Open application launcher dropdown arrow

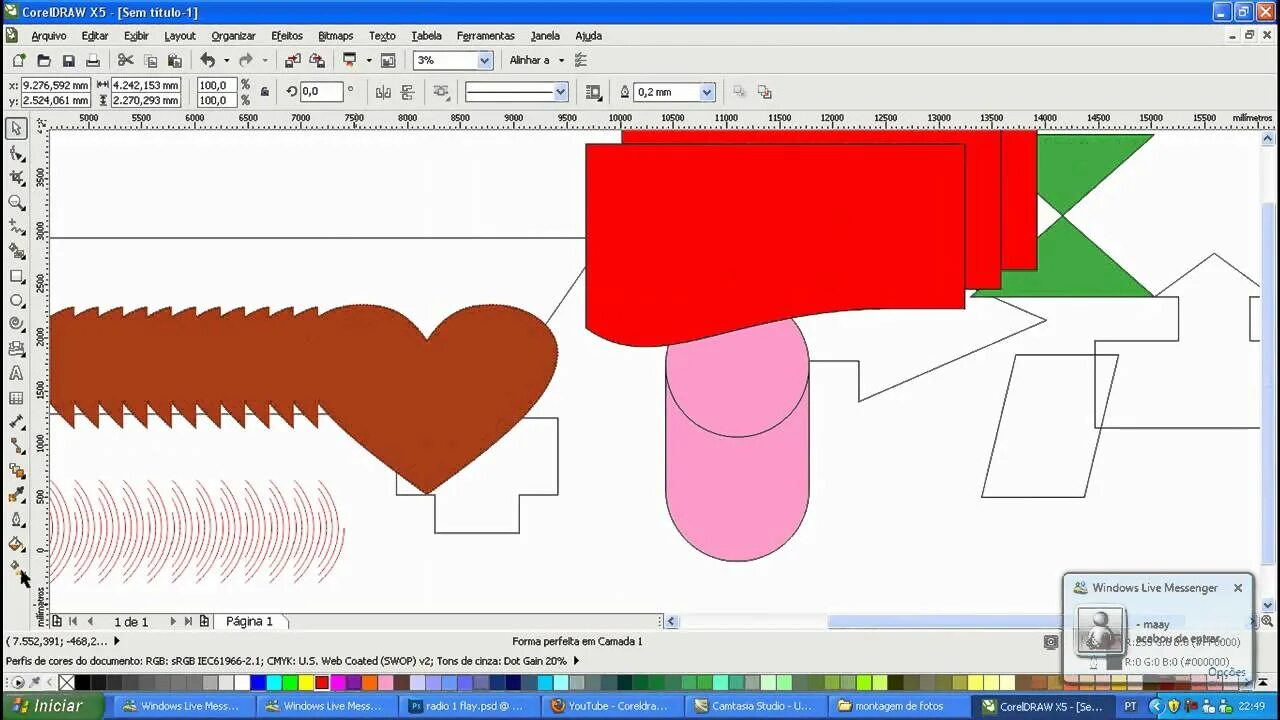pyautogui.click(x=369, y=61)
